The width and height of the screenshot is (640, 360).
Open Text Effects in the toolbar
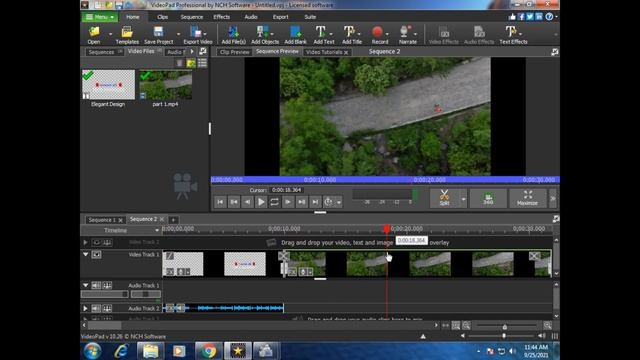coord(513,35)
